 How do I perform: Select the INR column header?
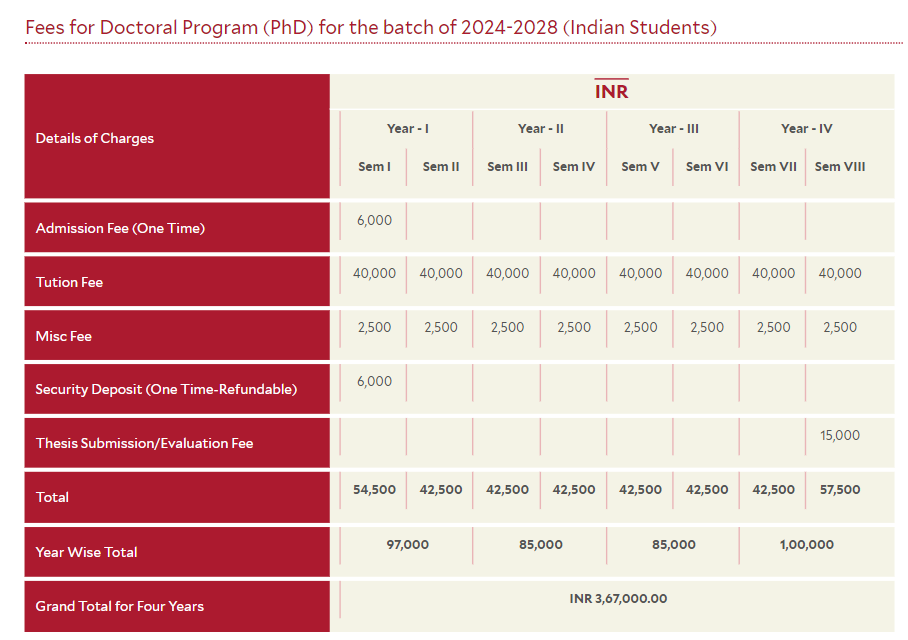coord(612,90)
